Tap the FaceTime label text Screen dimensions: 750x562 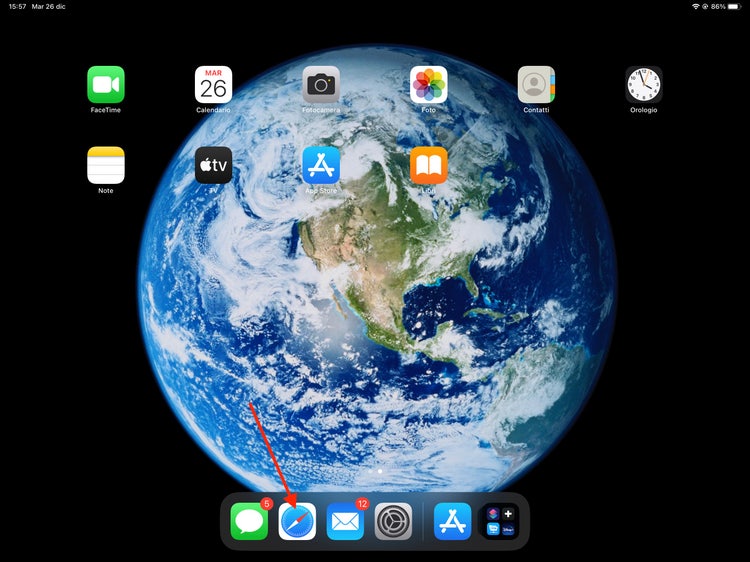(x=106, y=110)
